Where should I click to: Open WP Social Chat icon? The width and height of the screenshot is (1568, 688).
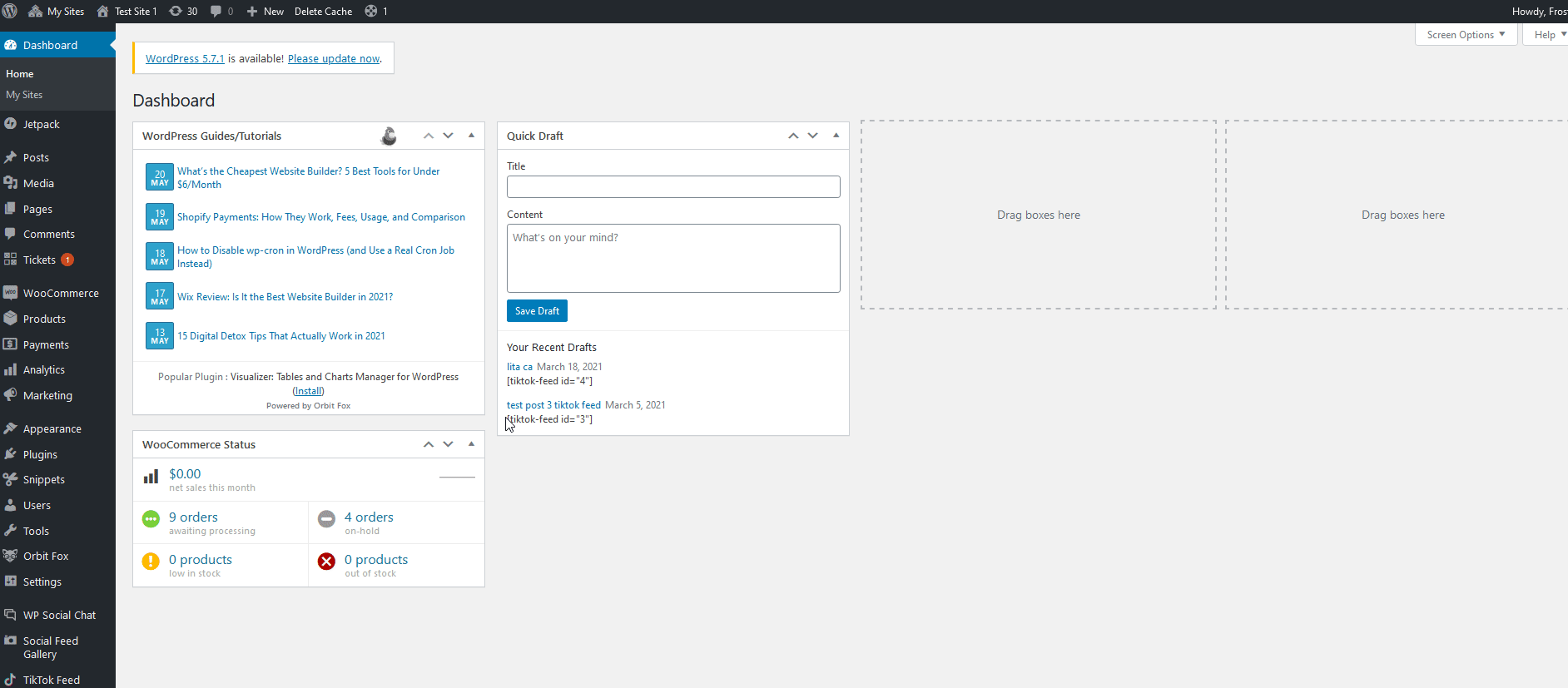10,615
